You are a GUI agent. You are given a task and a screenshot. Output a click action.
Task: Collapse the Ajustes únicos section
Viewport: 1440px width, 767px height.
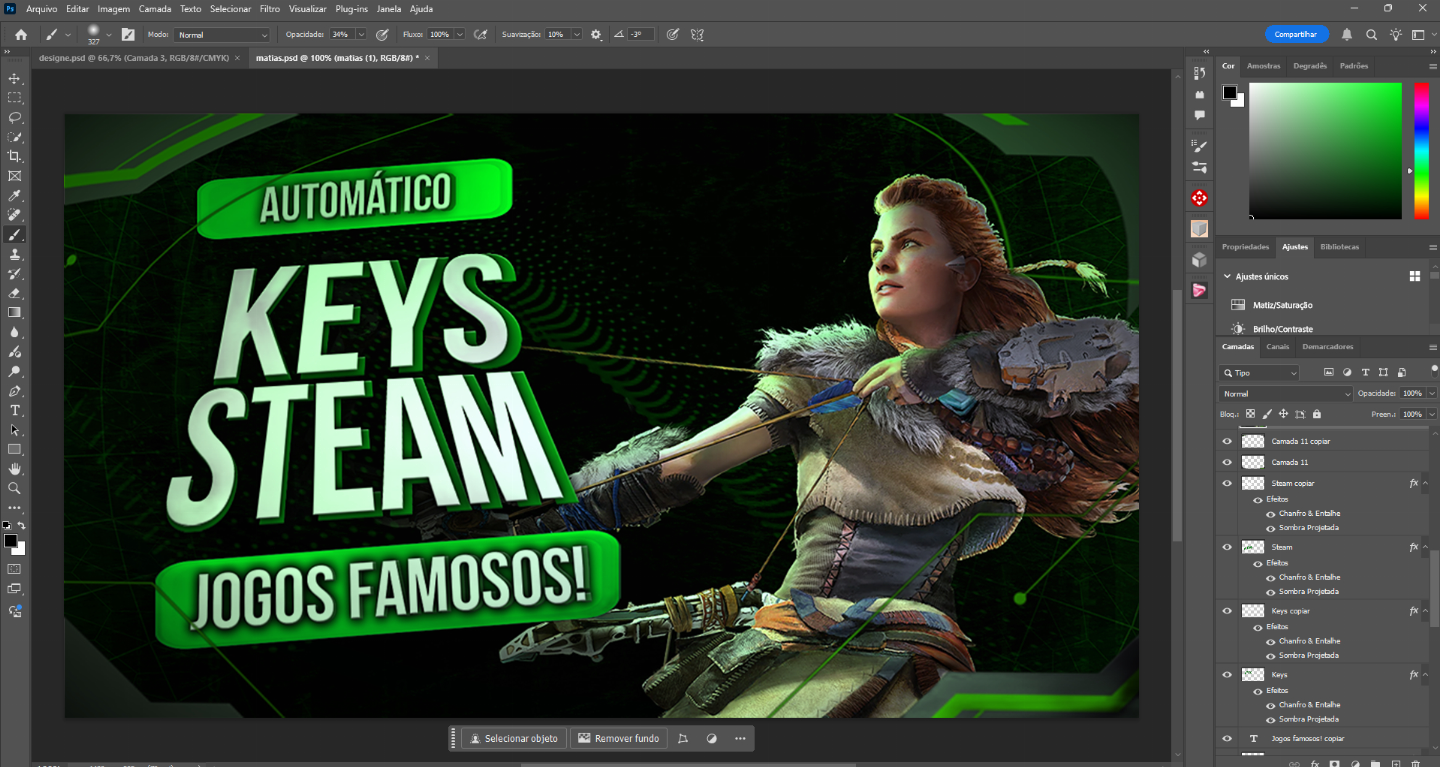(1227, 277)
